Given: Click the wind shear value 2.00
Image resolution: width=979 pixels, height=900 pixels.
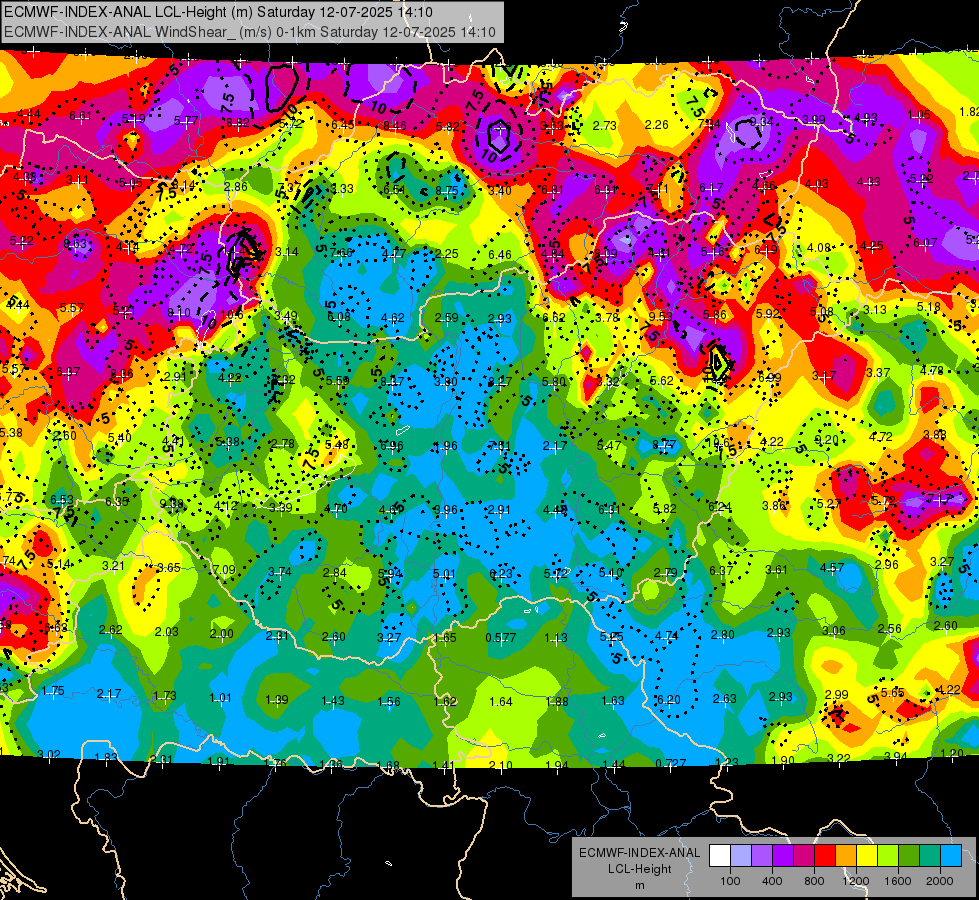Looking at the screenshot, I should (x=222, y=633).
